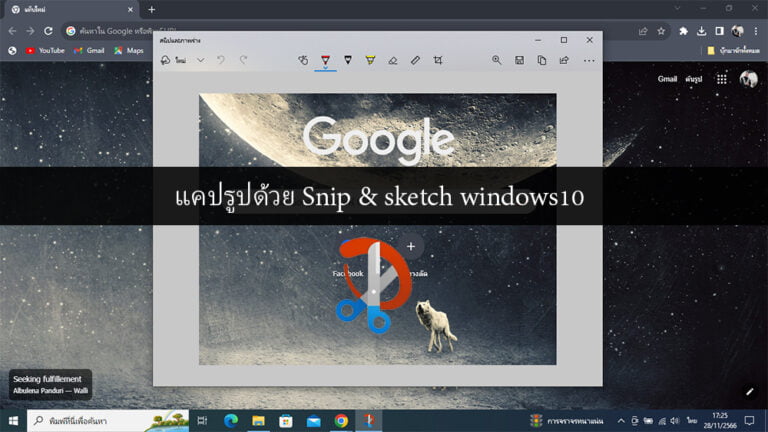Select the red Ballpoint pen tool
The width and height of the screenshot is (768, 432).
(x=325, y=60)
